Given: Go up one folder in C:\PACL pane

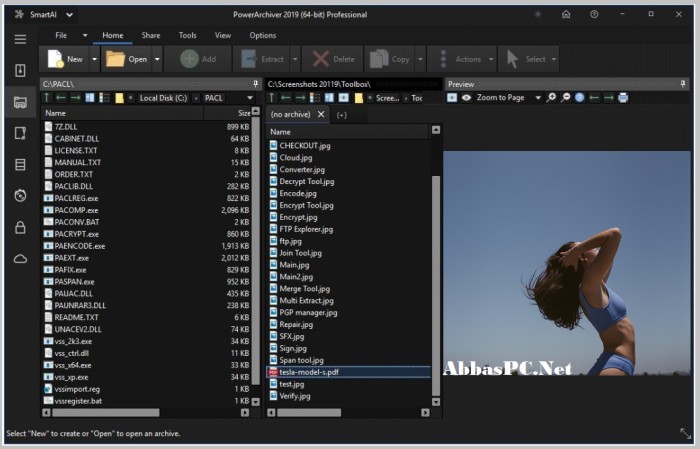Looking at the screenshot, I should 47,98.
